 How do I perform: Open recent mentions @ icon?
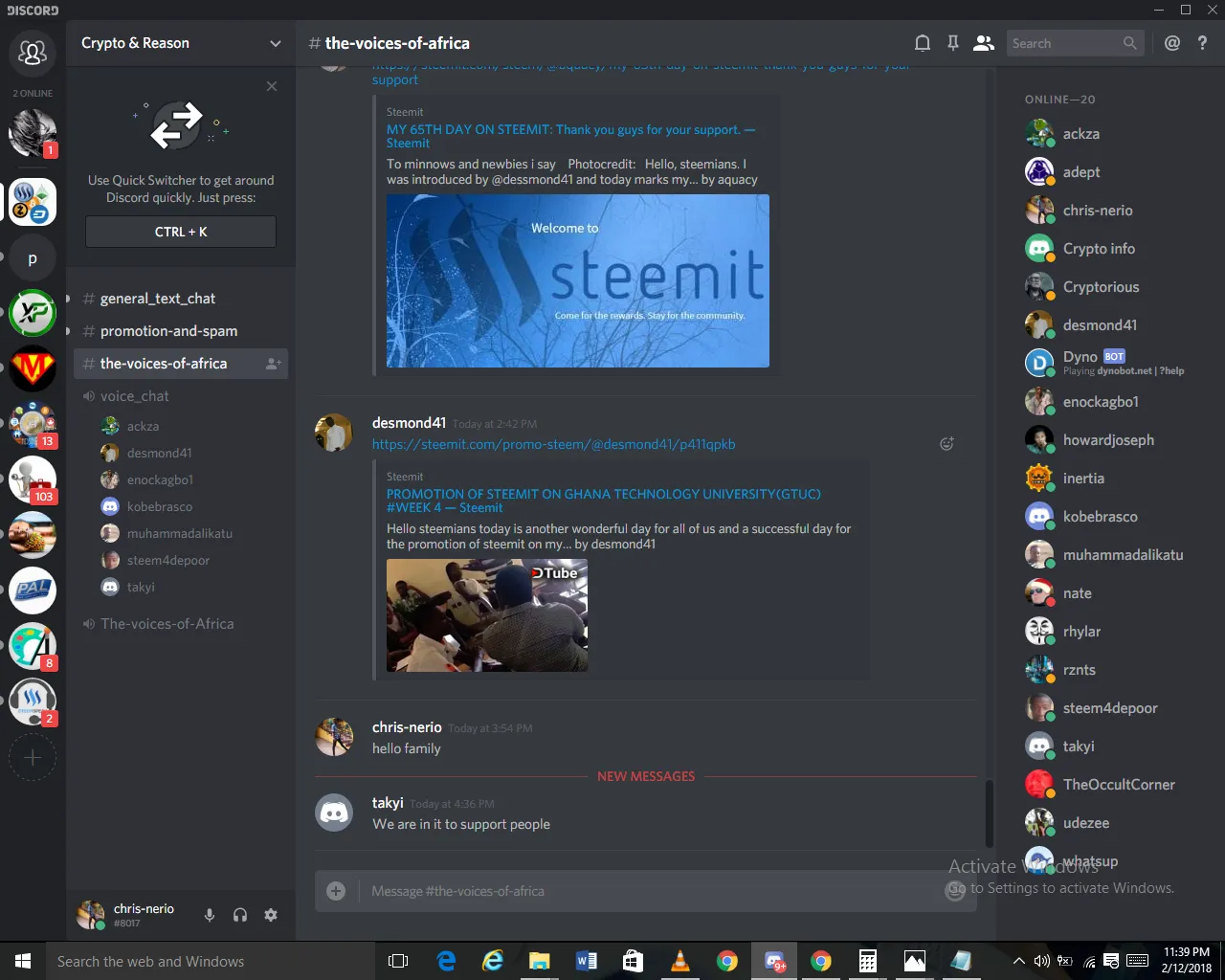coord(1172,43)
